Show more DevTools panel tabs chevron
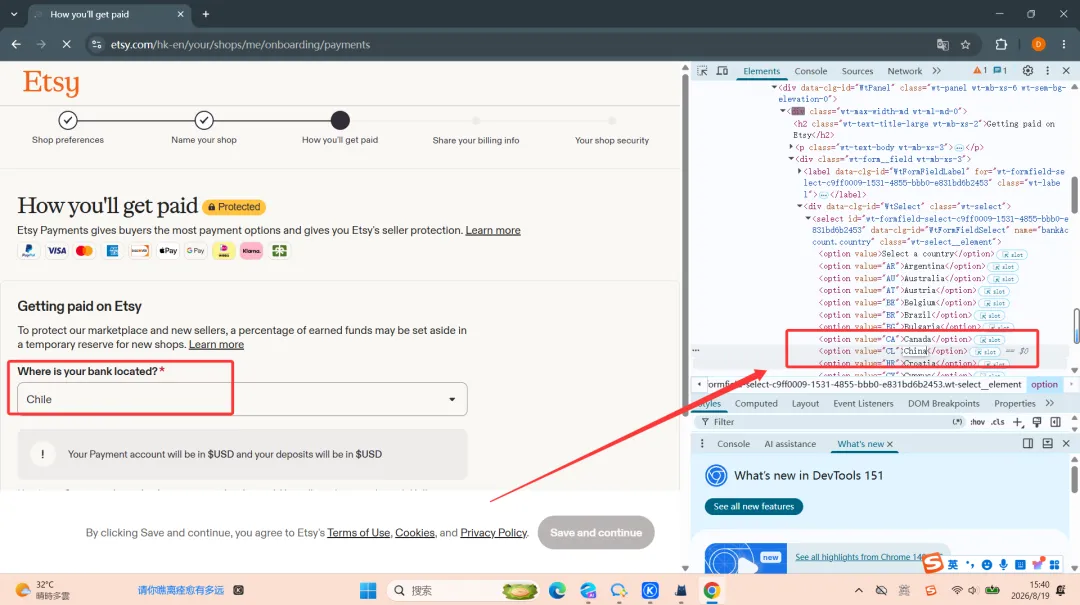1080x605 pixels. pos(937,71)
